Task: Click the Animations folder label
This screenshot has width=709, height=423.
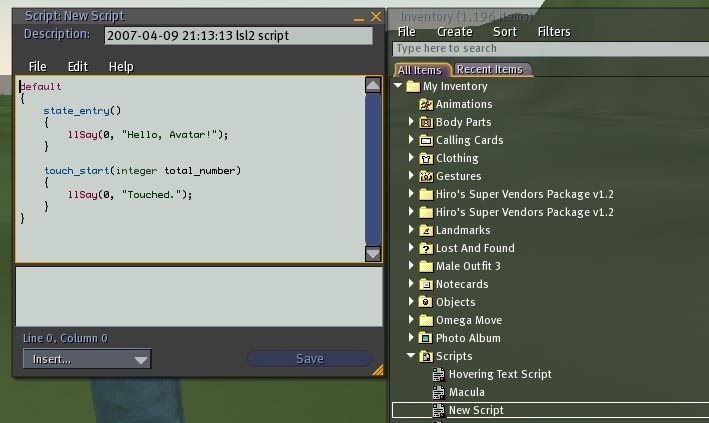Action: (x=464, y=105)
